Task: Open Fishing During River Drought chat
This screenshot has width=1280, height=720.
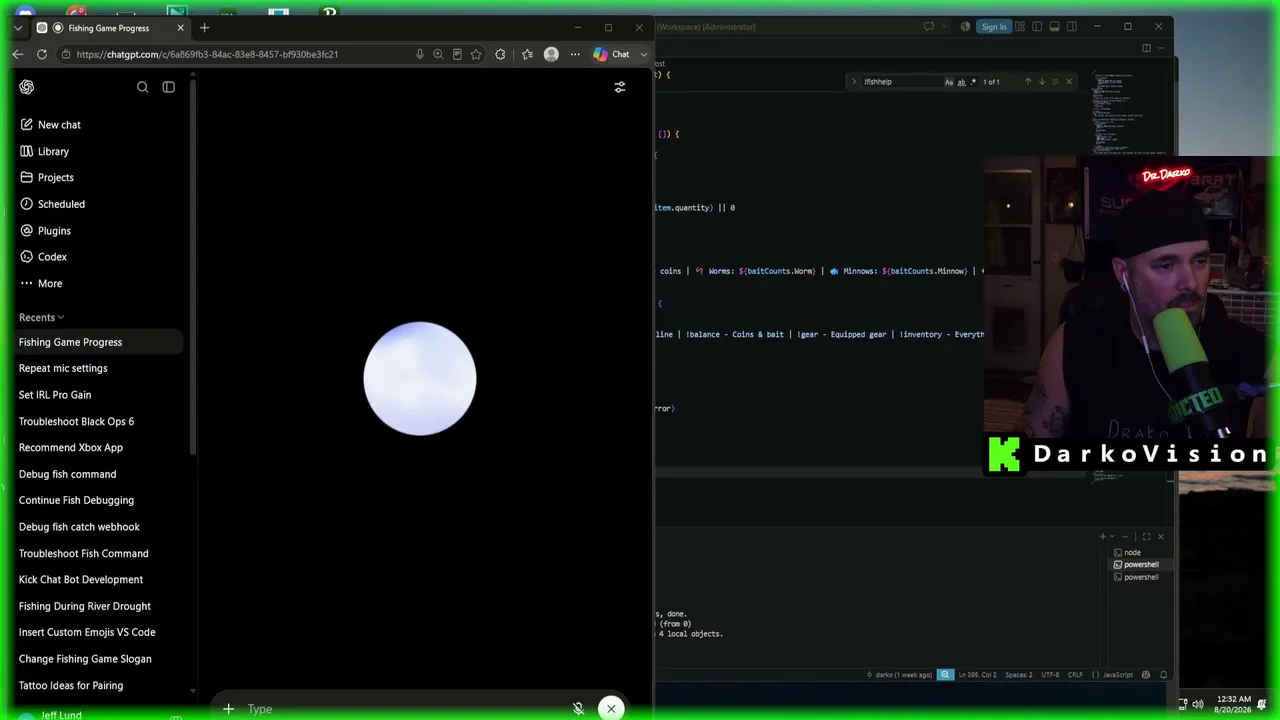Action: pos(85,606)
